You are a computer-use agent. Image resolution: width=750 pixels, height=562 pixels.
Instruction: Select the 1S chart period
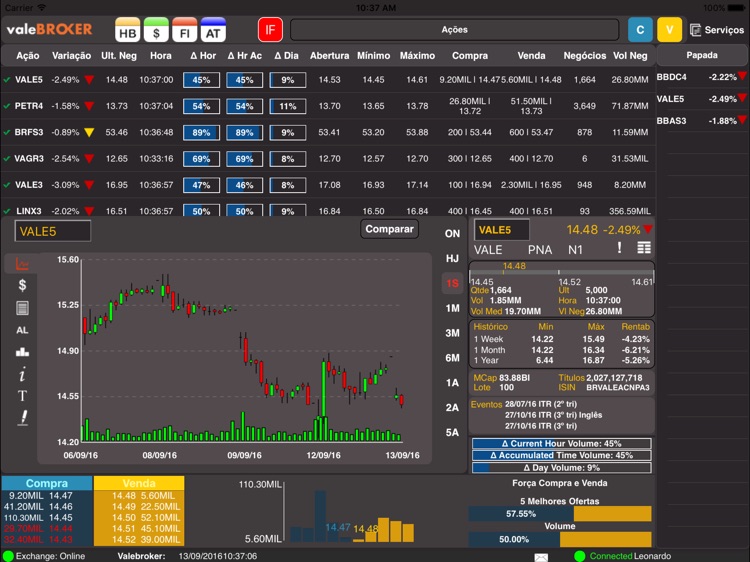[x=452, y=283]
